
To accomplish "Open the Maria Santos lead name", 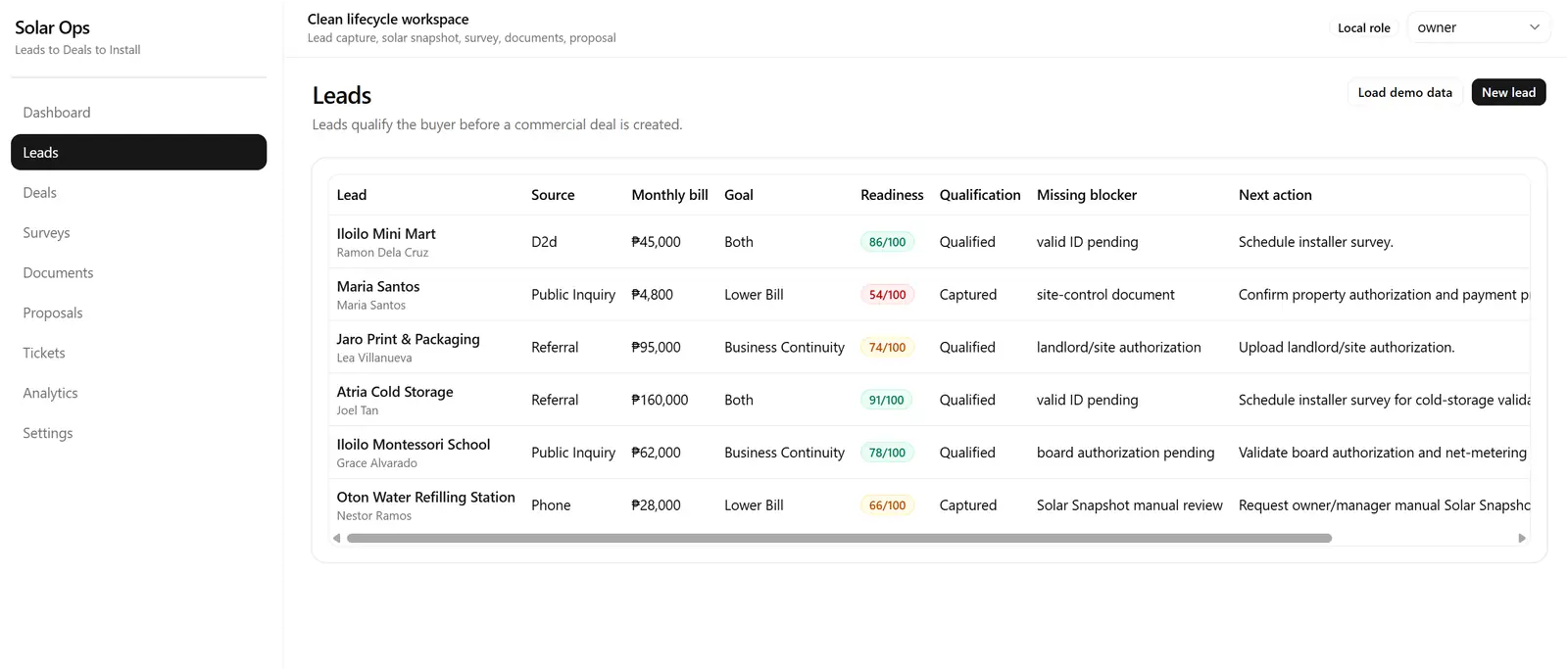I will pyautogui.click(x=378, y=287).
